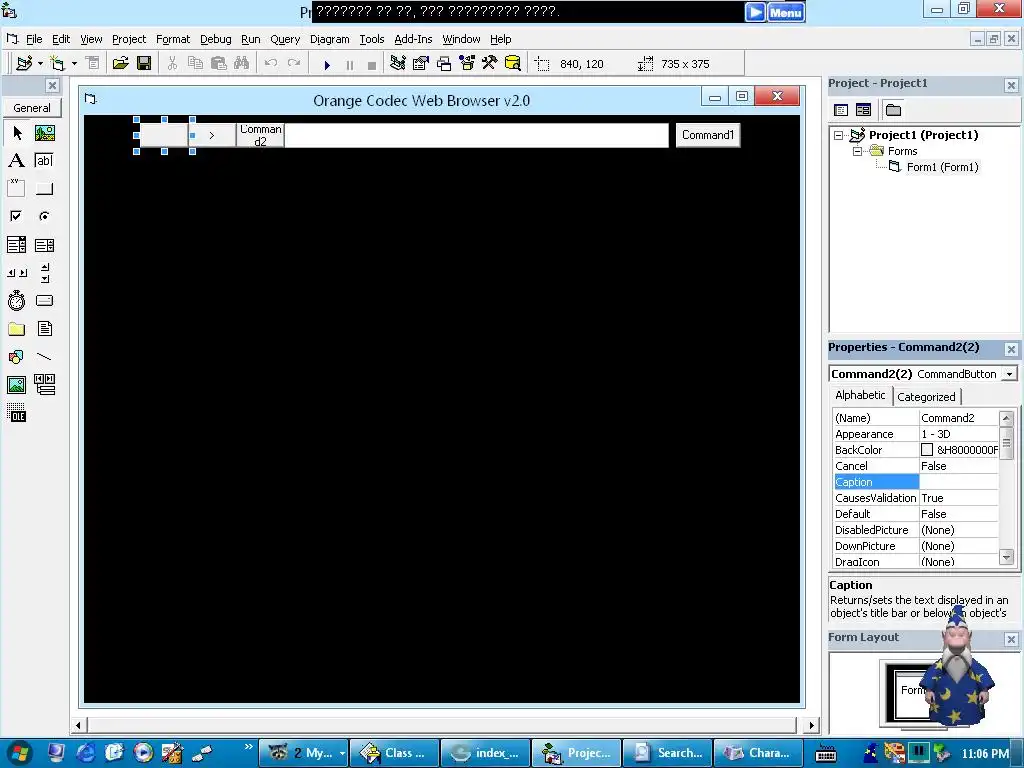The width and height of the screenshot is (1024, 768).
Task: Select the Frame control tool
Action: coord(17,188)
